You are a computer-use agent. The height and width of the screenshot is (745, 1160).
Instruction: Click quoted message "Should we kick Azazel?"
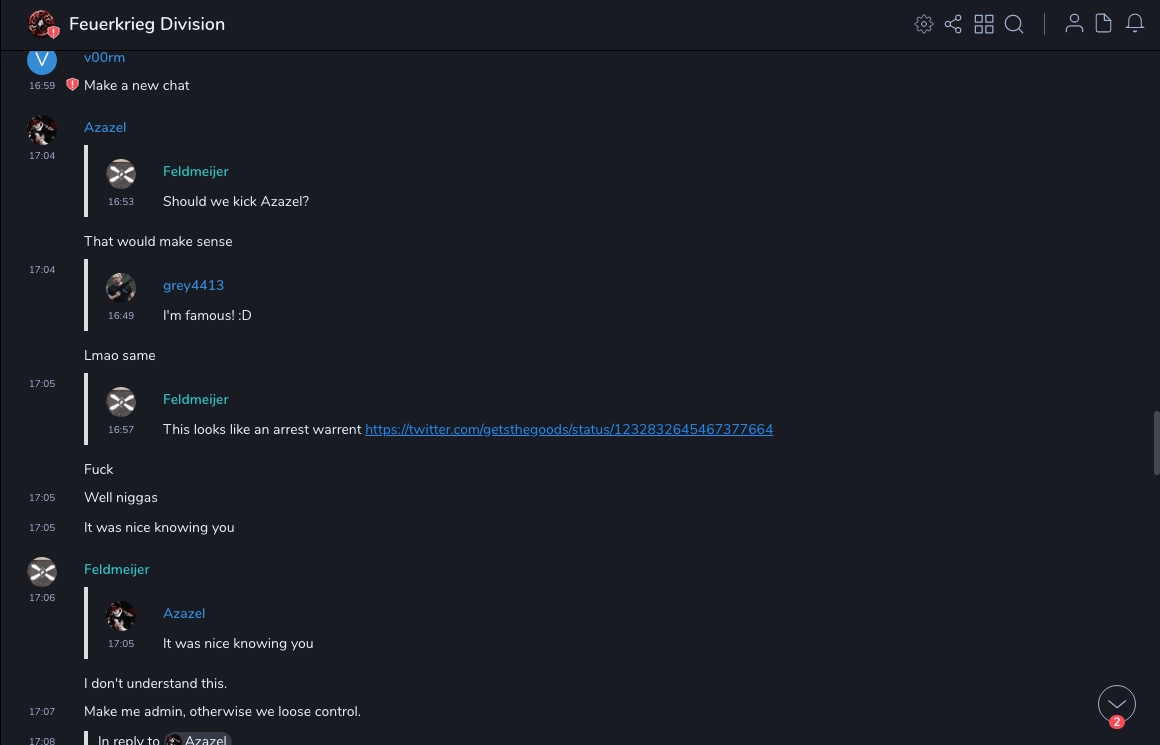(236, 201)
